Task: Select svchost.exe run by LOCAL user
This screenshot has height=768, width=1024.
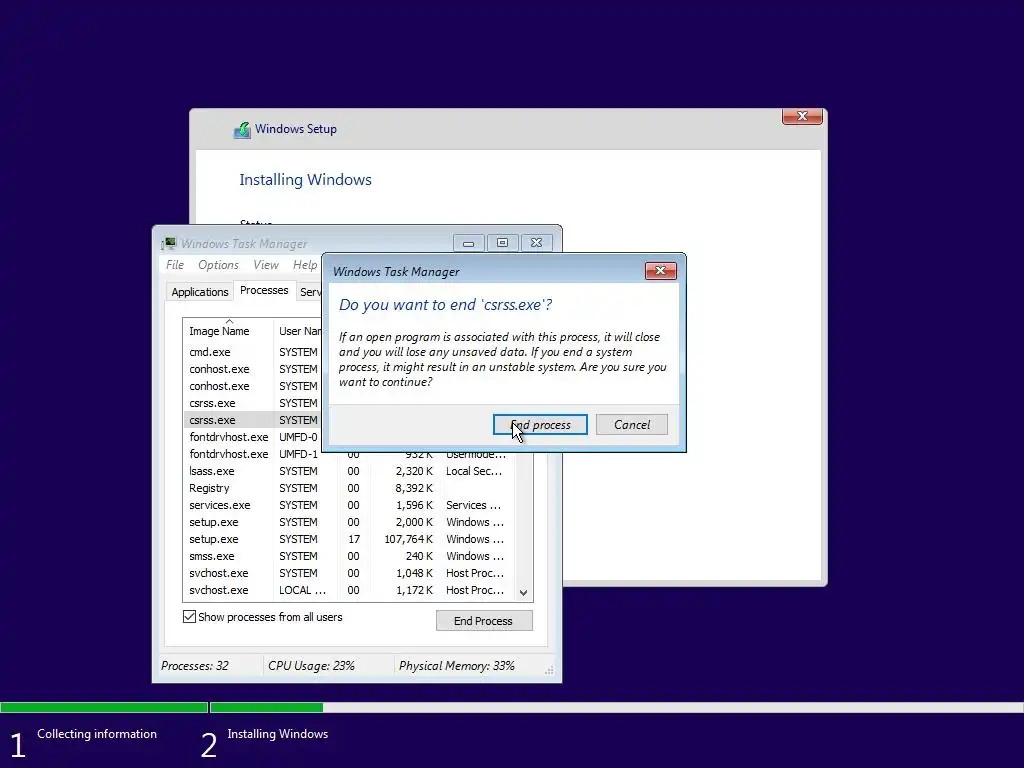Action: coord(349,590)
